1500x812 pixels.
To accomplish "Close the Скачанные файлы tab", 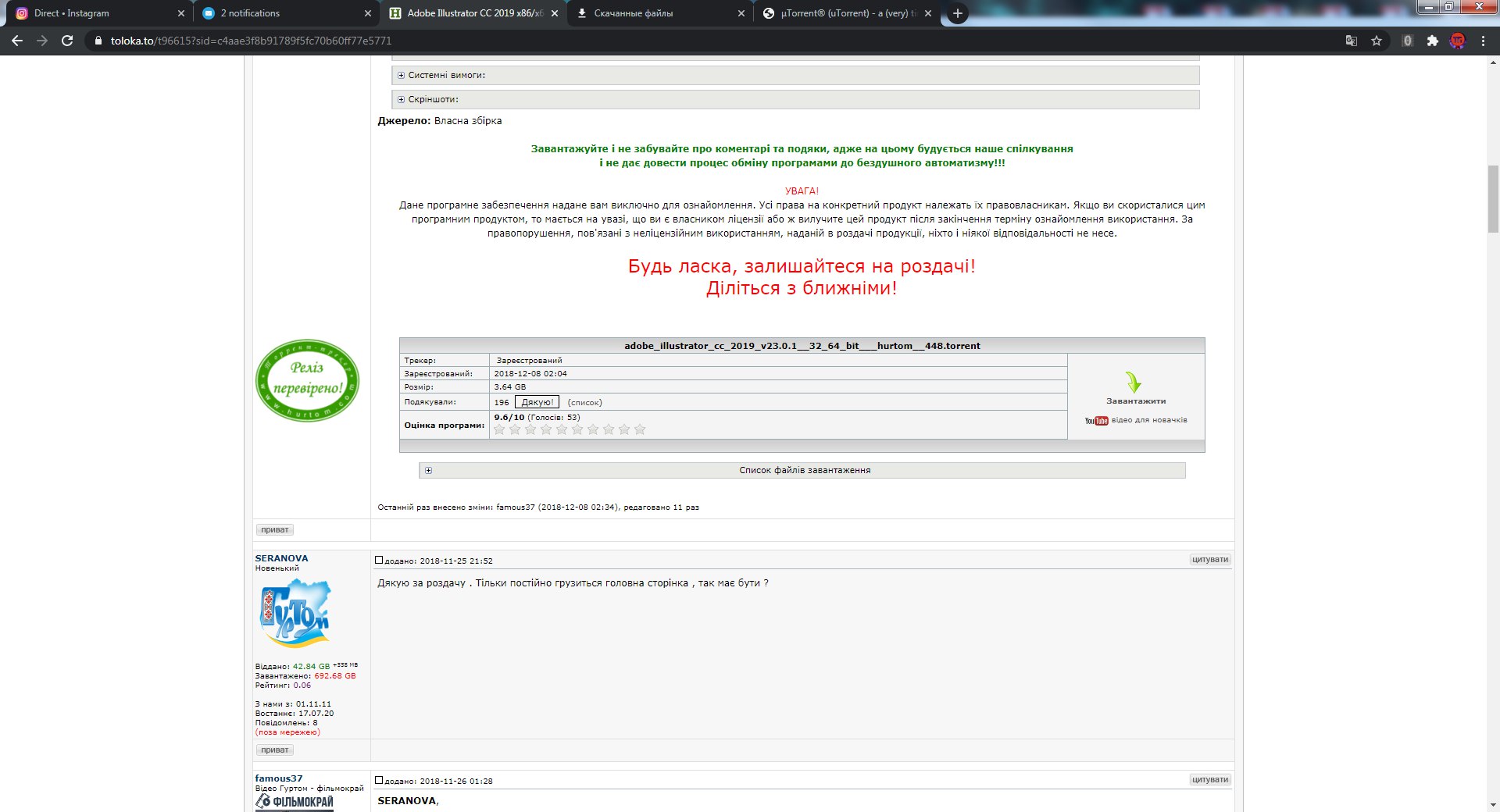I will click(x=741, y=13).
